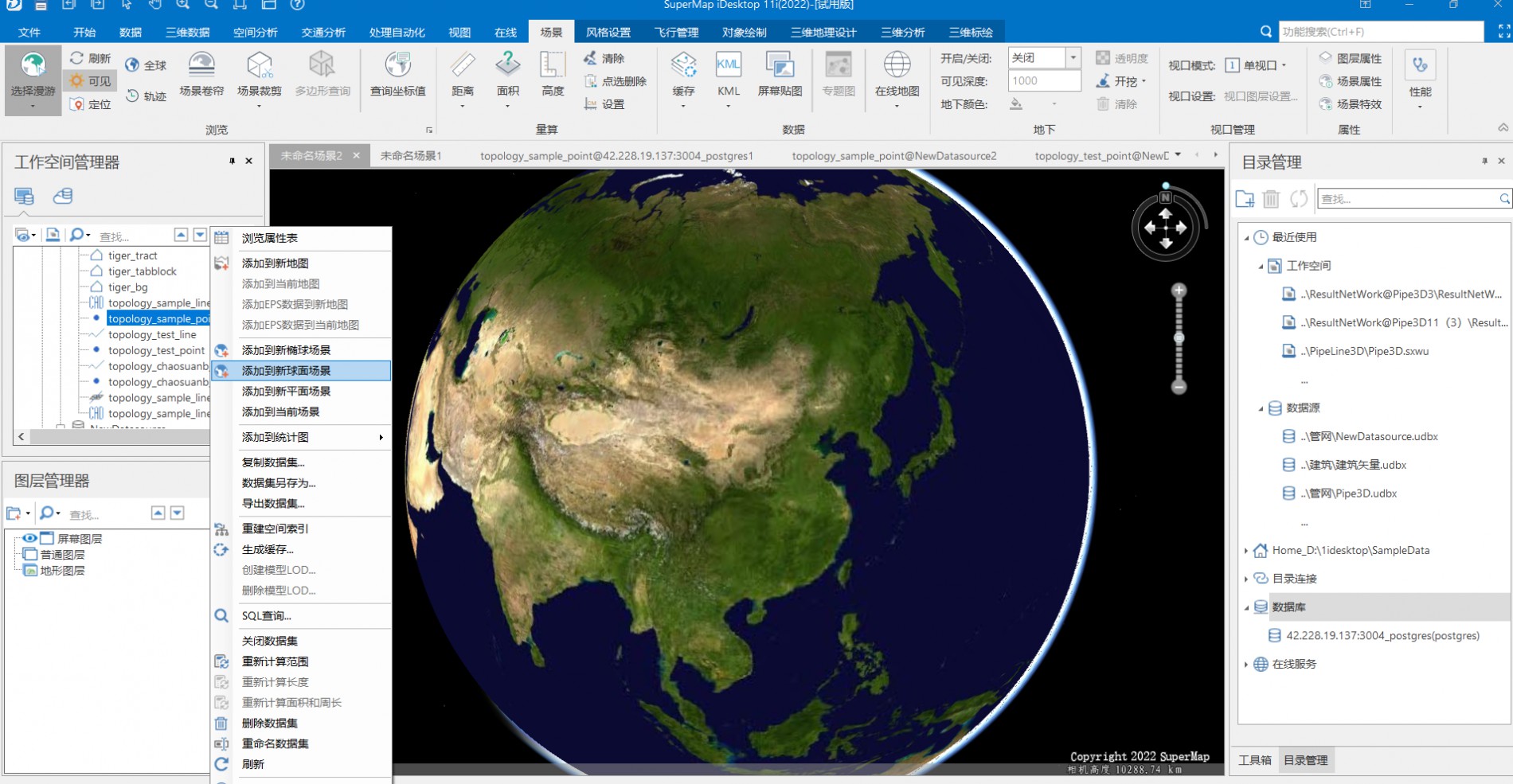Image resolution: width=1513 pixels, height=784 pixels.
Task: Select the 面积 area measure tool
Action: point(508,78)
